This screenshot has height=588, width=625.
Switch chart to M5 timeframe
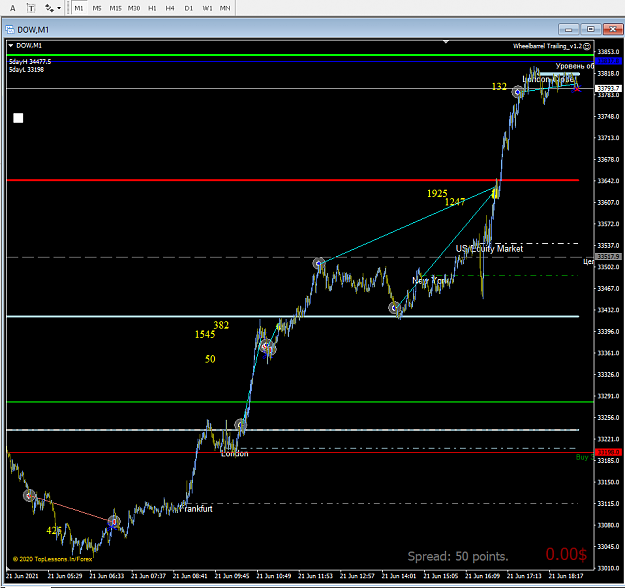point(97,8)
